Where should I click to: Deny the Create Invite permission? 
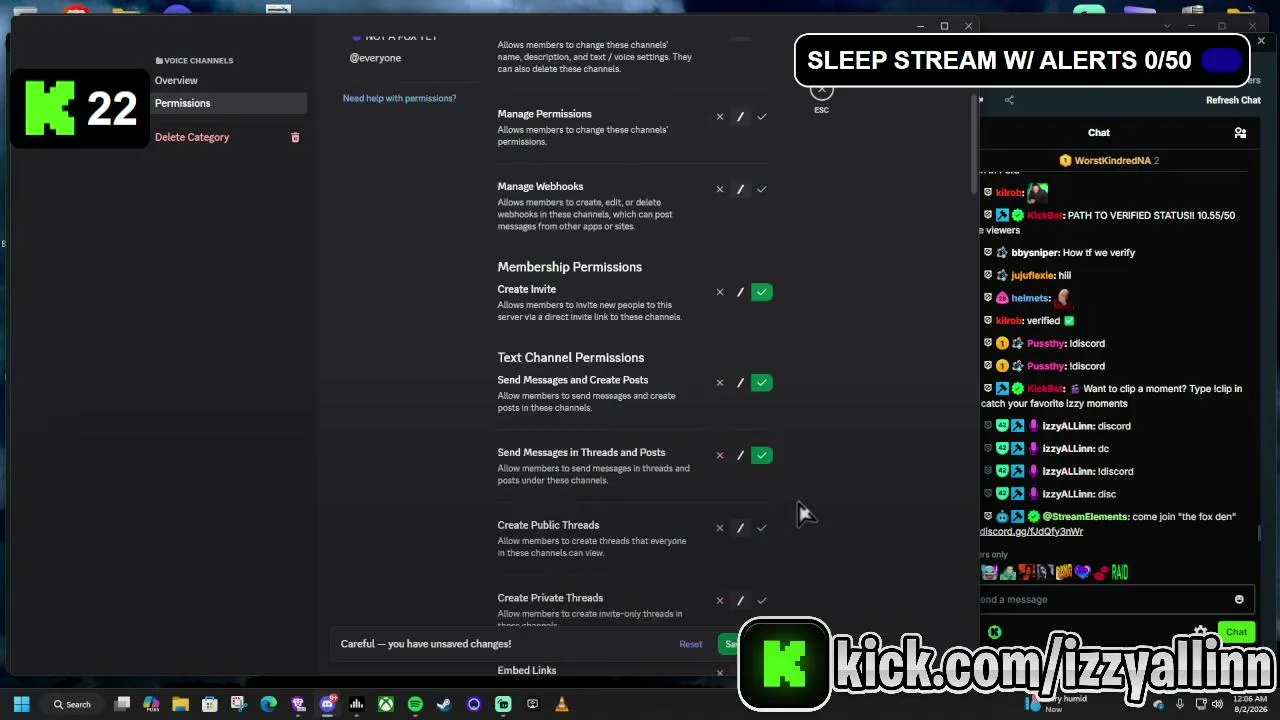coord(719,292)
